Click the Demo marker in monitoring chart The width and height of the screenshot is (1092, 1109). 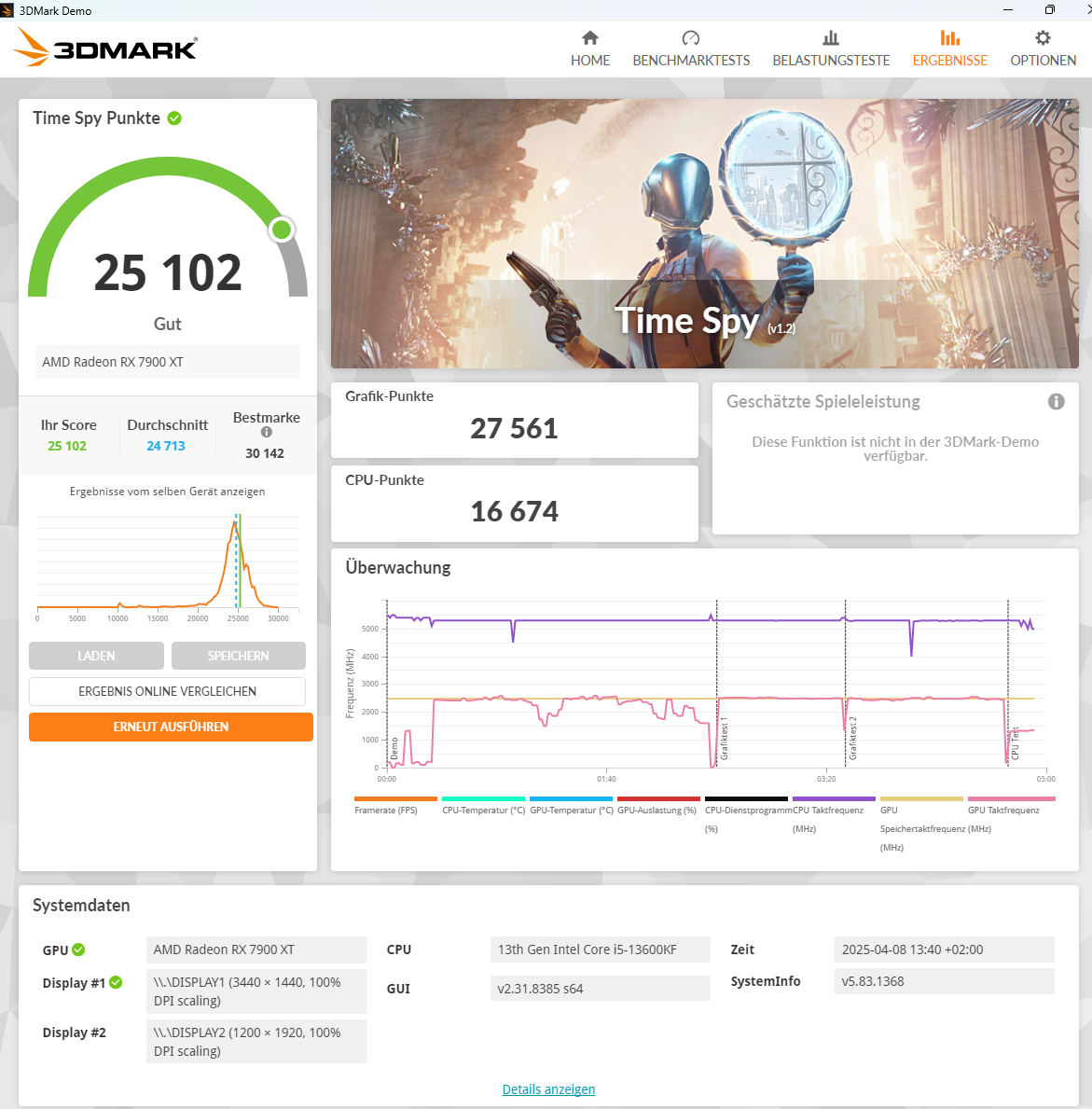(x=394, y=748)
